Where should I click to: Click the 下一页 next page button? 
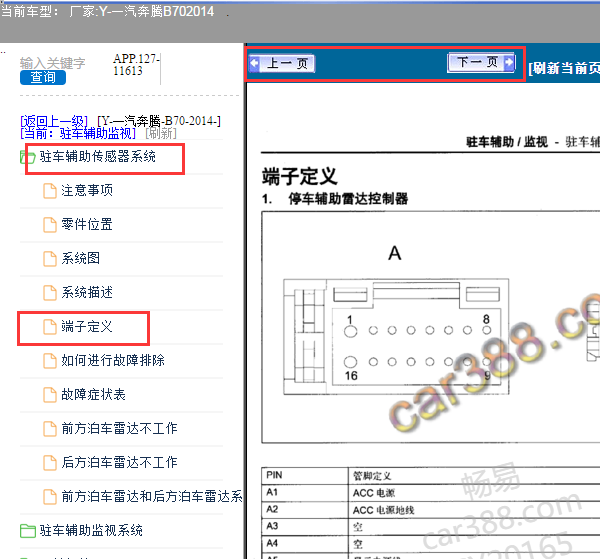pos(481,62)
